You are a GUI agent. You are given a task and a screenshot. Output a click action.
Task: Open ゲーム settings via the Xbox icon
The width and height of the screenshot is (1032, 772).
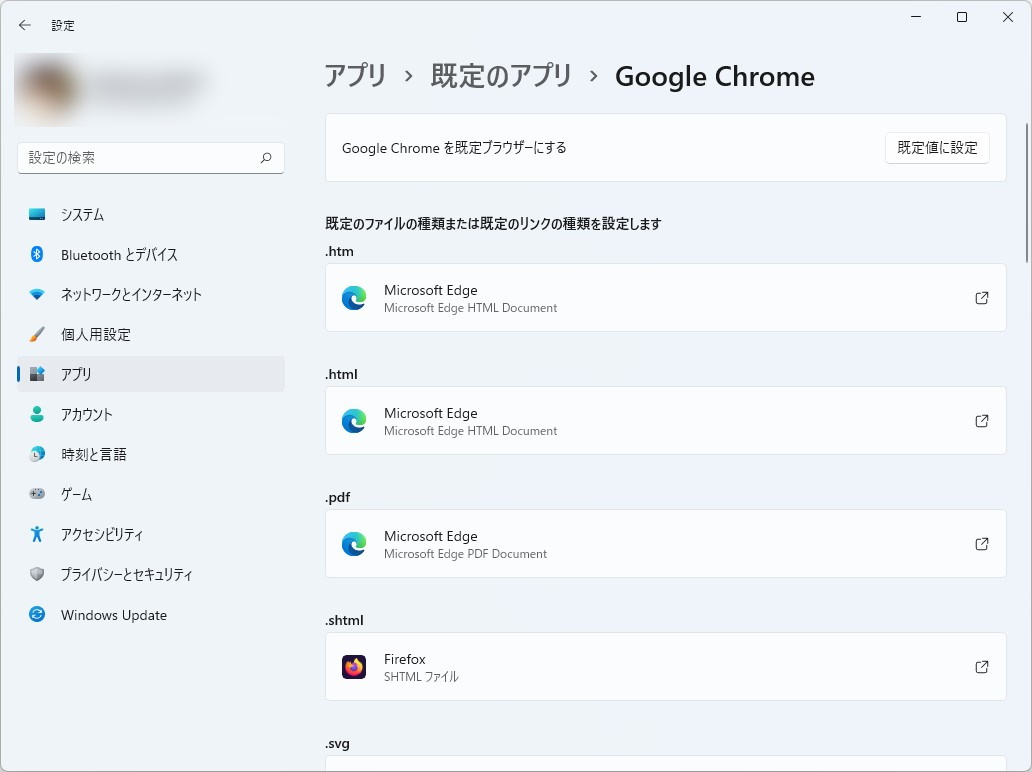[35, 494]
